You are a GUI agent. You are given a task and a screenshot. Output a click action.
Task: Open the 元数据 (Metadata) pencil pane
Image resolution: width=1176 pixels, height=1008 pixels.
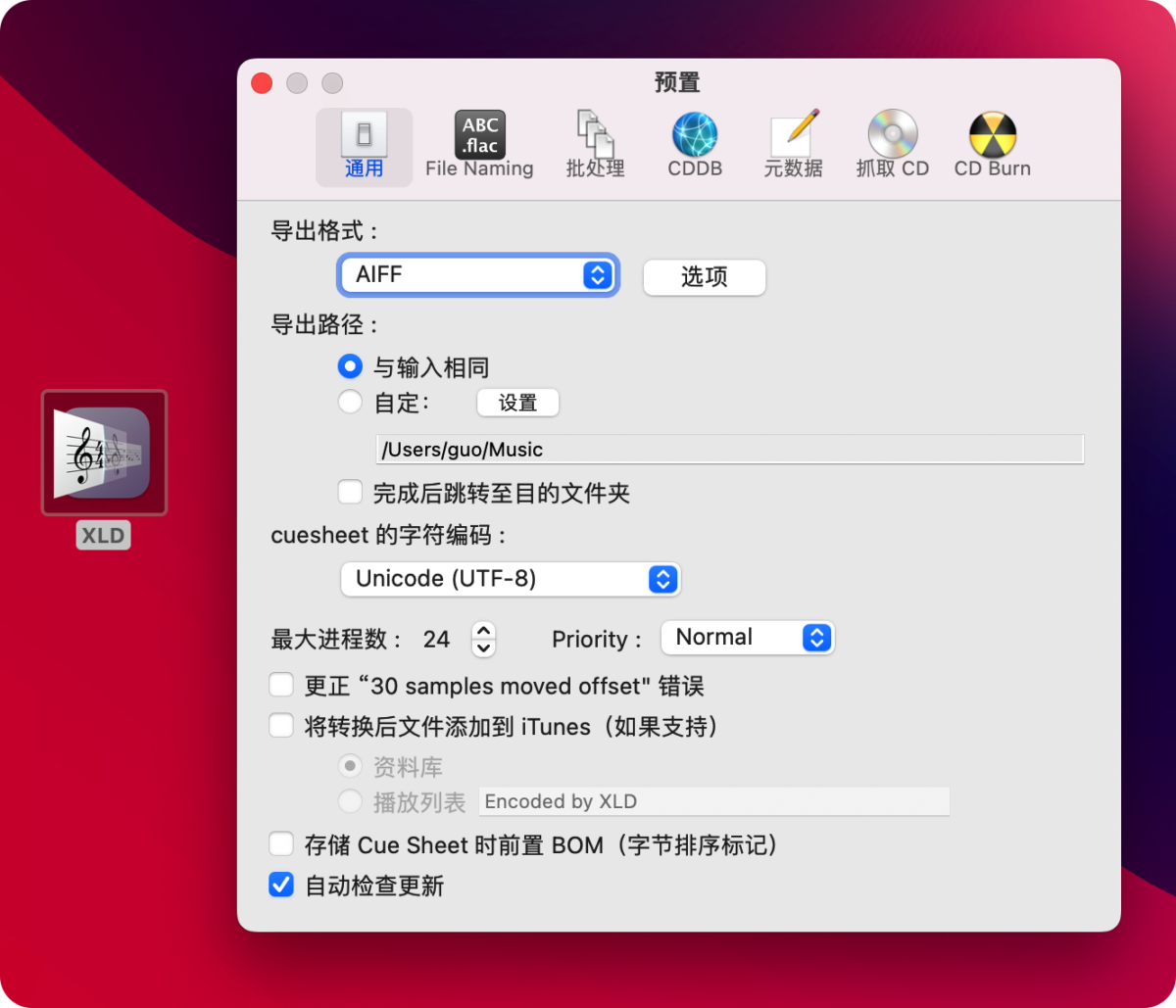[x=793, y=146]
